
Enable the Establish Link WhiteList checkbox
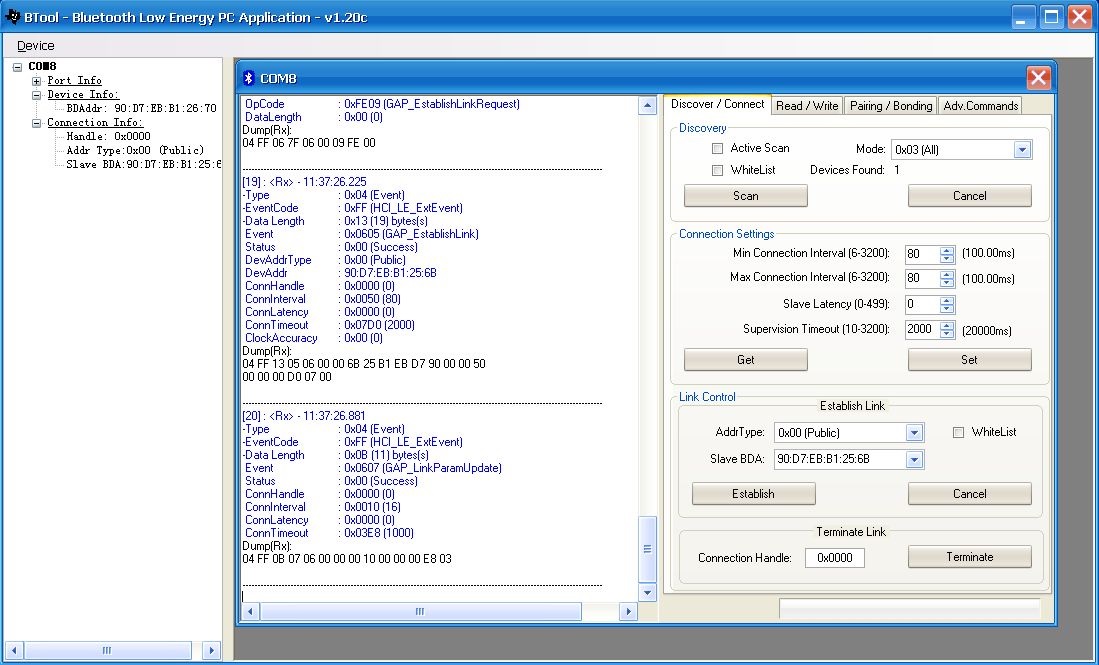coord(958,432)
